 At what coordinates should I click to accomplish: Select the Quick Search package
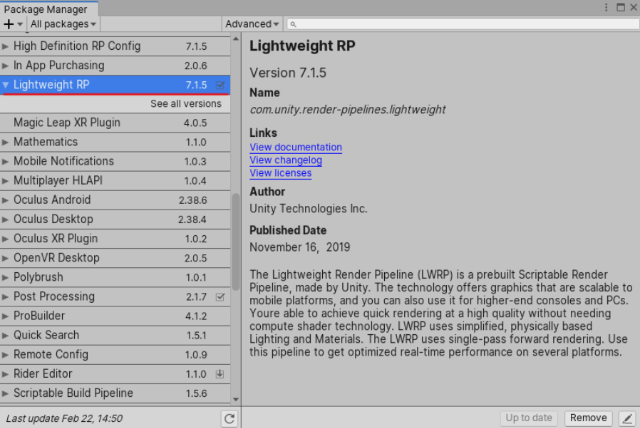coord(115,335)
